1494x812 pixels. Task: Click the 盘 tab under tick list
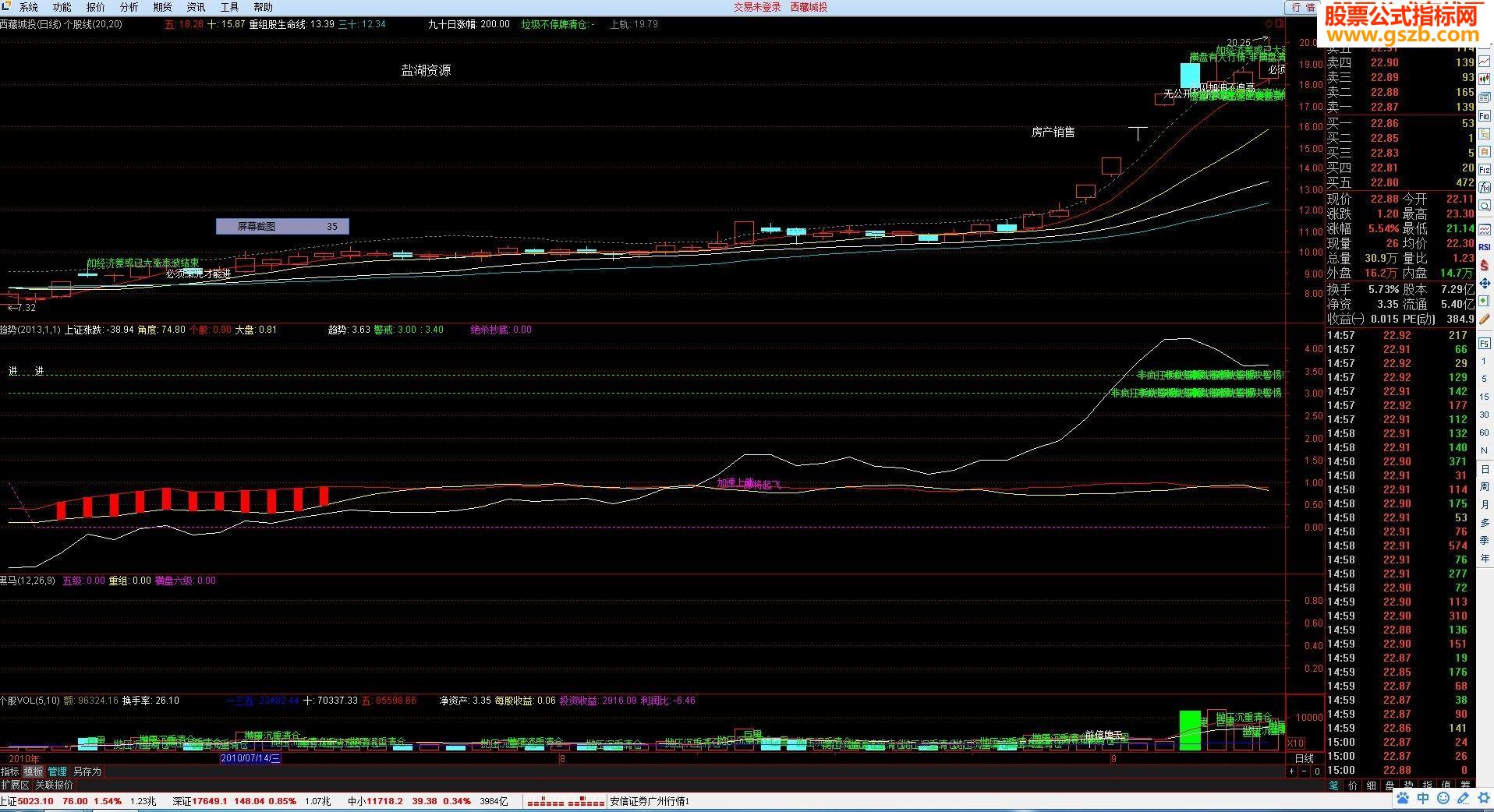(x=1390, y=786)
